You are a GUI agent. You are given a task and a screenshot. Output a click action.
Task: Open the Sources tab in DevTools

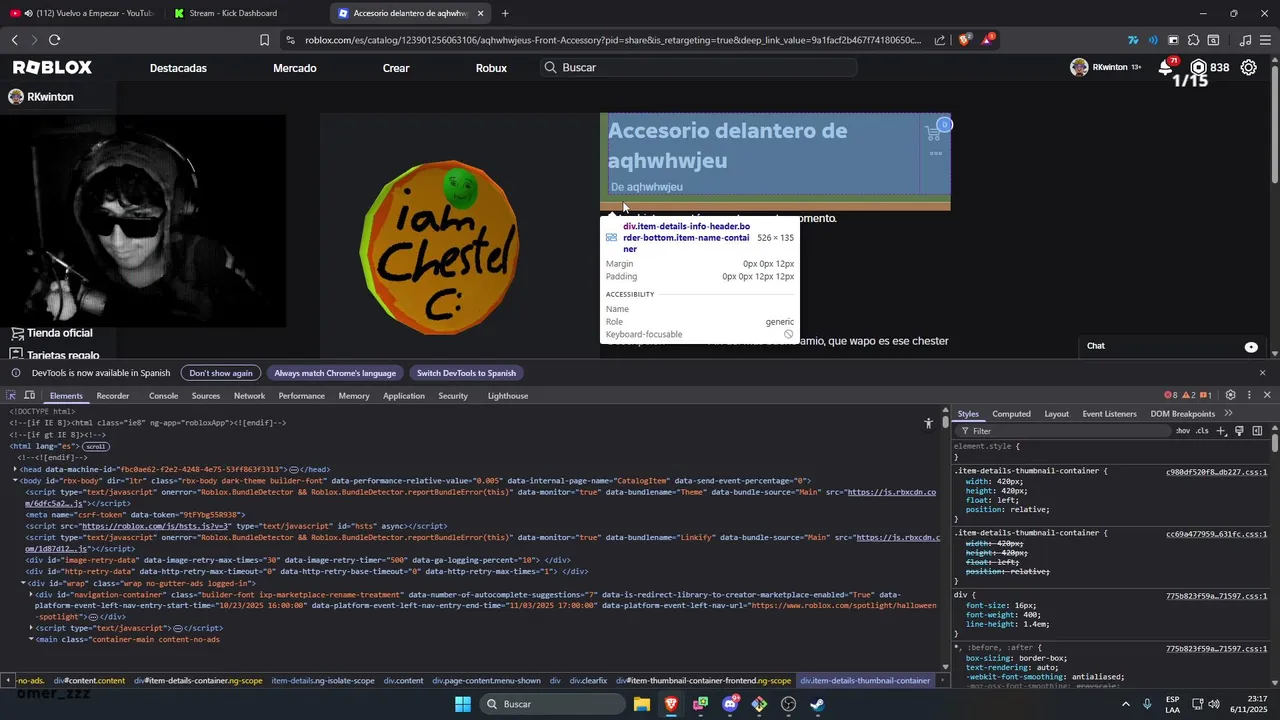click(205, 396)
